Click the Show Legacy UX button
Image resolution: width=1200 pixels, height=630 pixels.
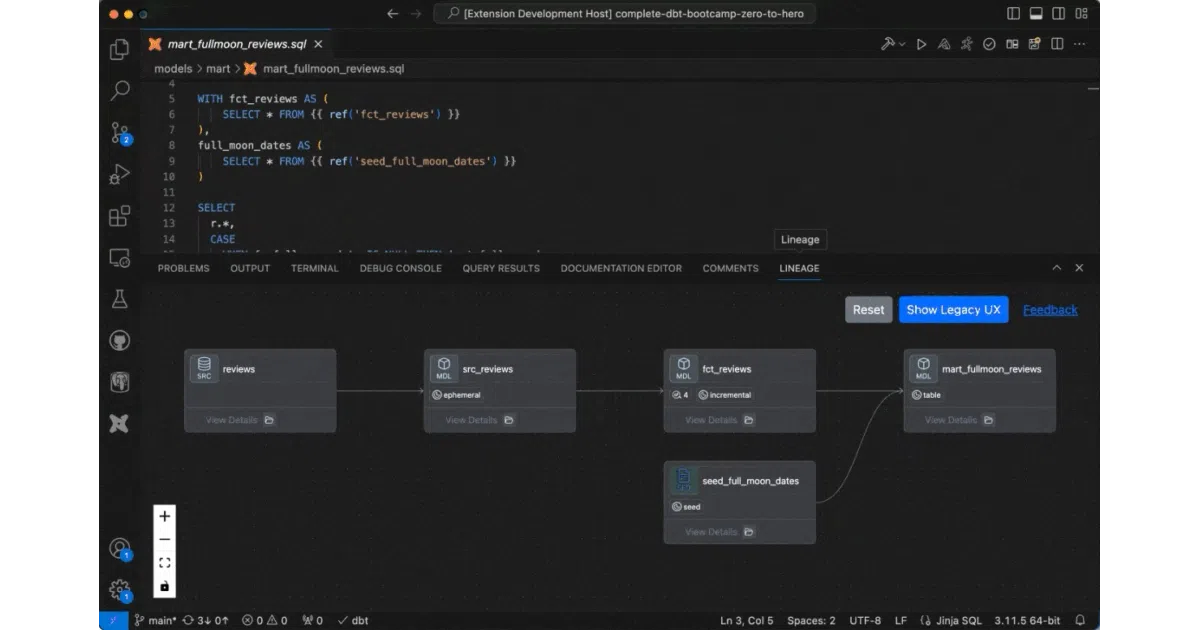coord(953,310)
